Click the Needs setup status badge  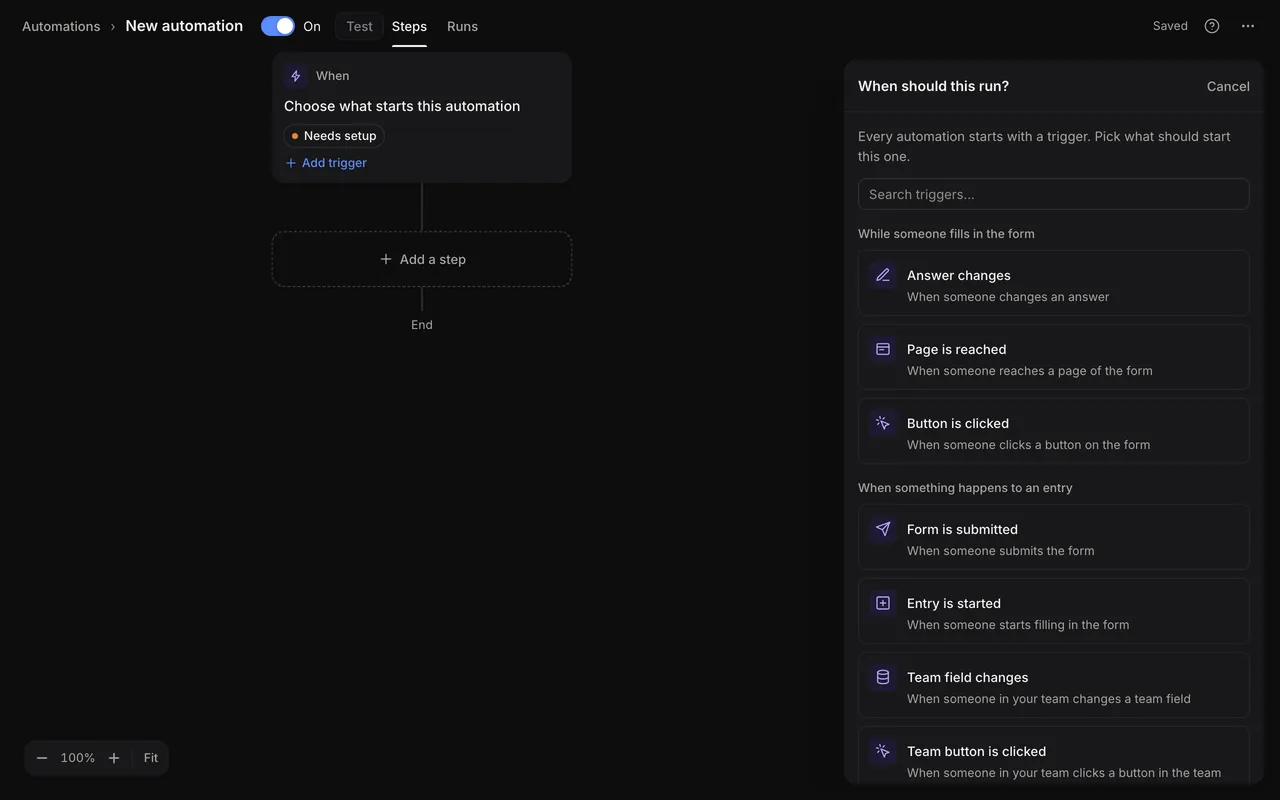click(334, 136)
